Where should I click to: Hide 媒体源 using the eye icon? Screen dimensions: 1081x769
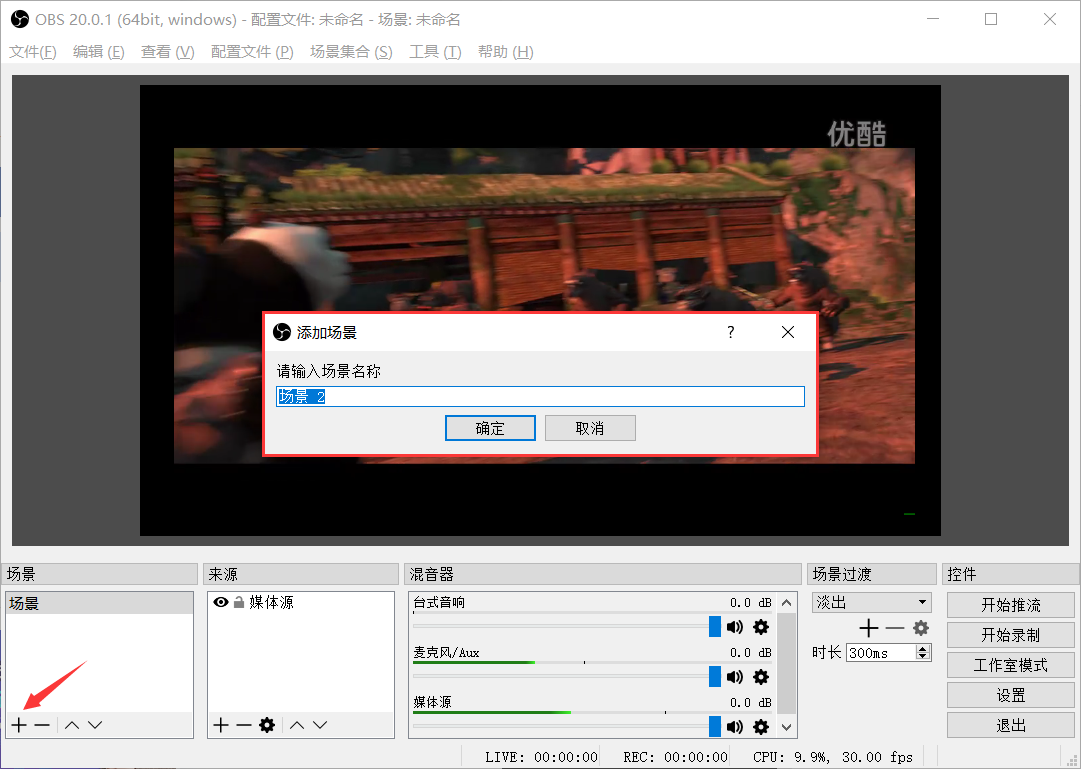pos(221,603)
